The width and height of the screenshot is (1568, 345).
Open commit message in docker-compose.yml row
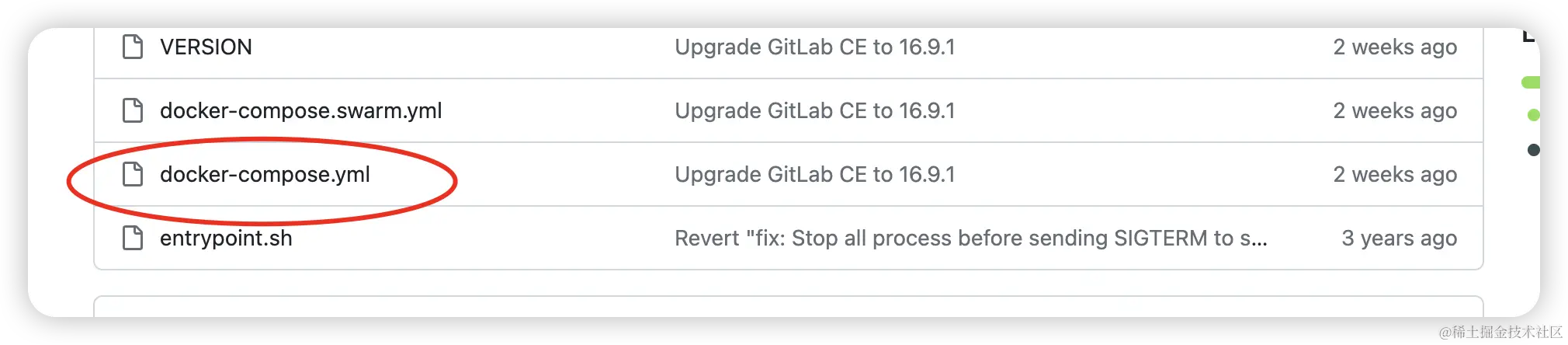814,174
